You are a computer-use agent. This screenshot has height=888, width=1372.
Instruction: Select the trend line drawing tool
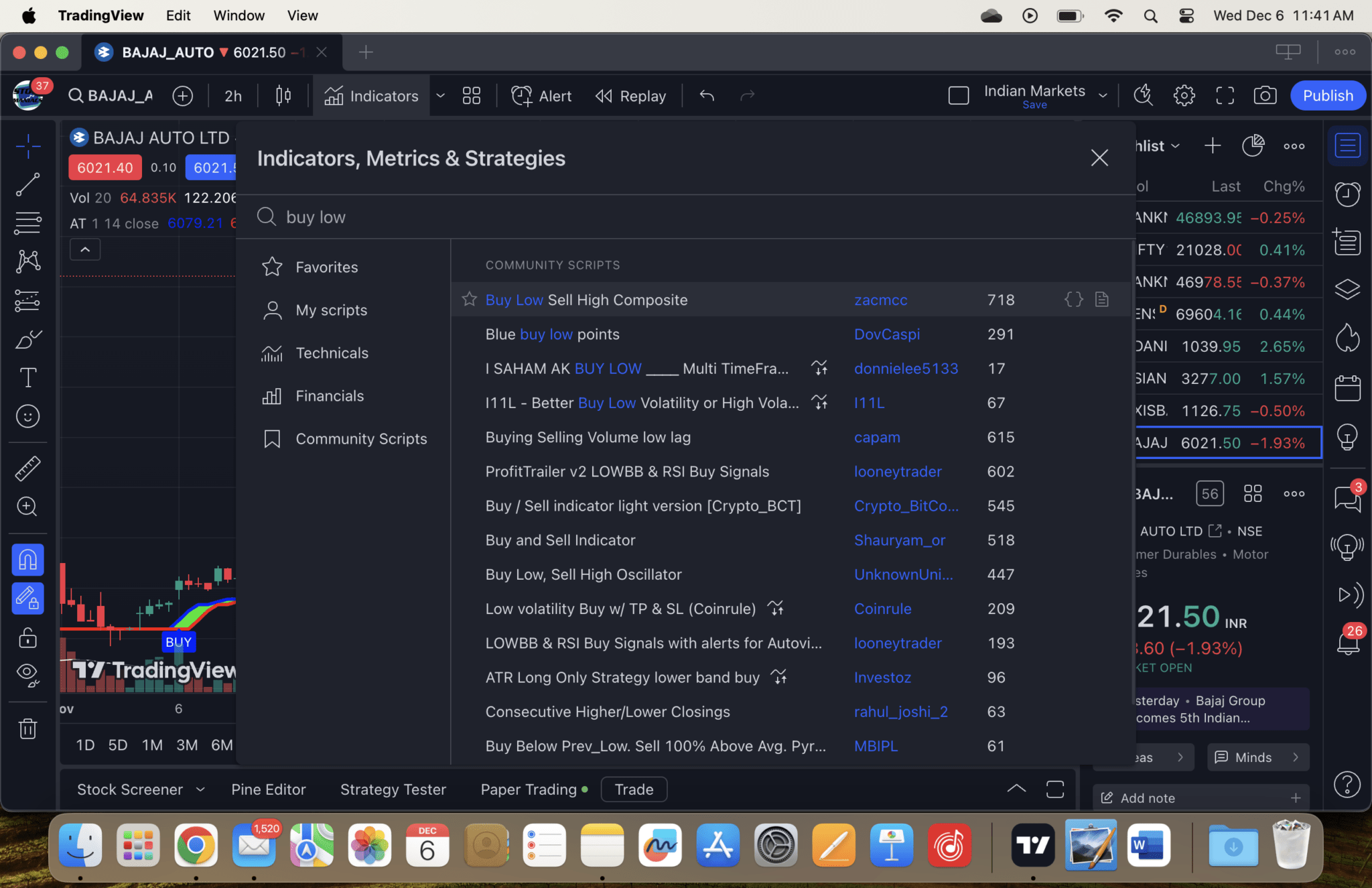tap(27, 184)
